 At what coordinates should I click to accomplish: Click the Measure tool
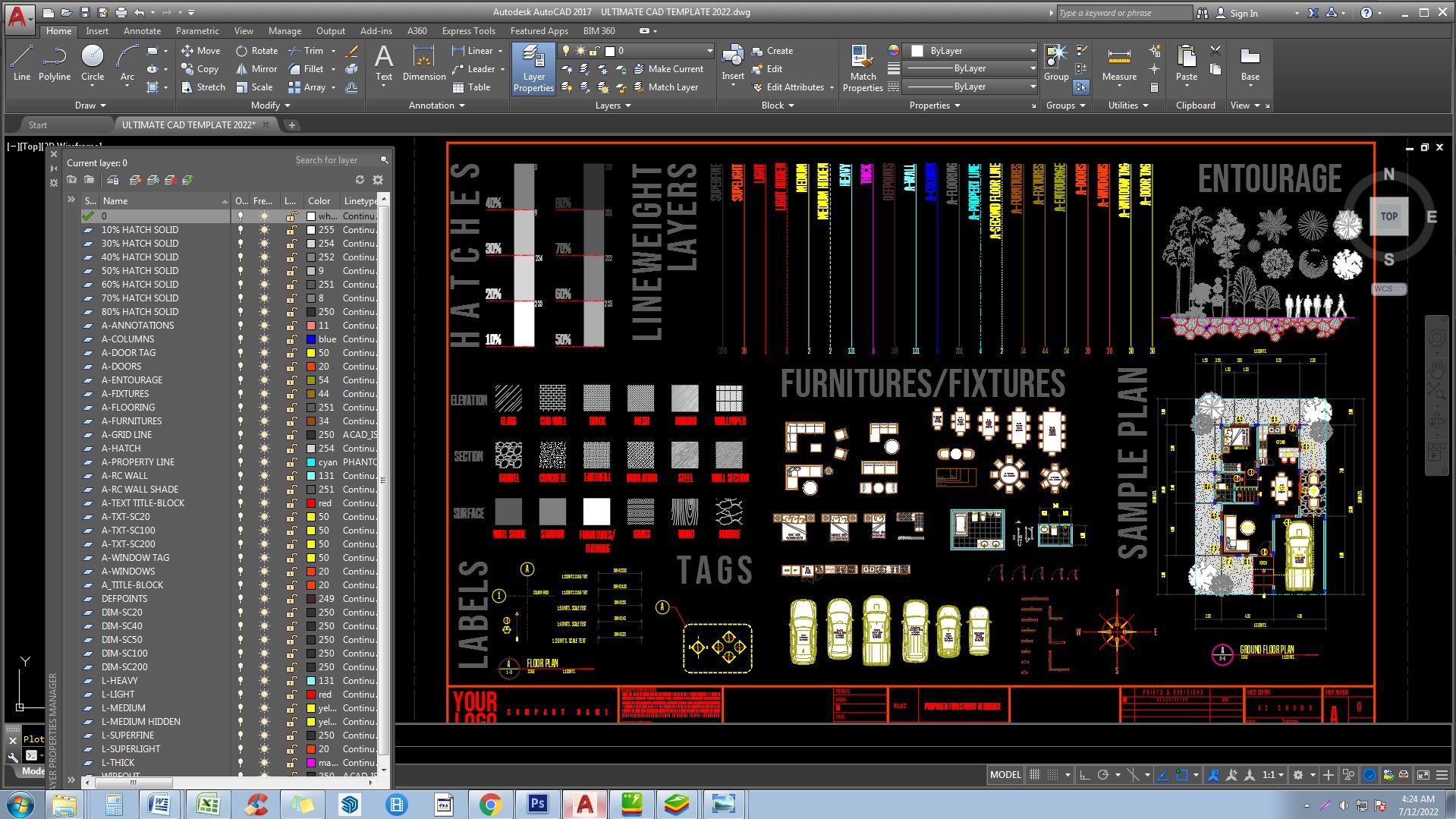coord(1119,62)
